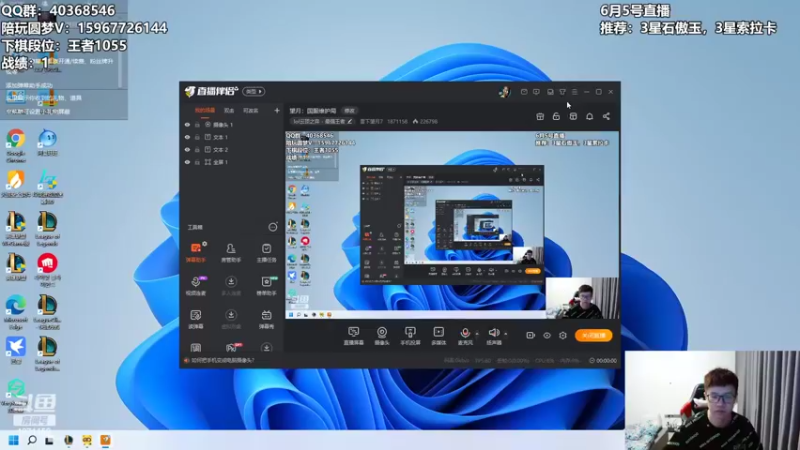The image size is (800, 450).
Task: Mute the 麦克风 microphone
Action: click(x=465, y=336)
